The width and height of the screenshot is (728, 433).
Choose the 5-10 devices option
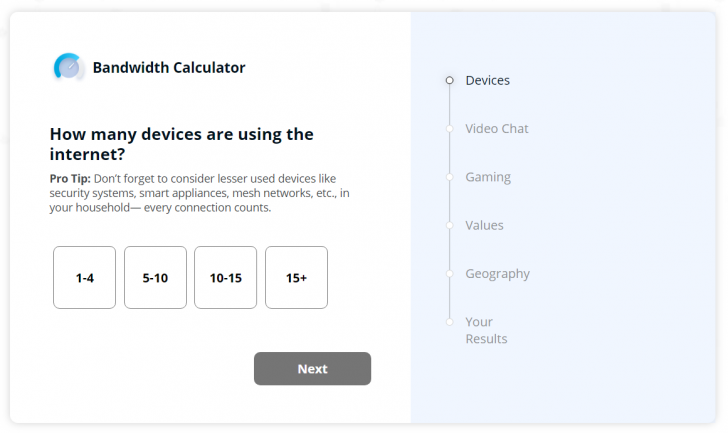(155, 278)
